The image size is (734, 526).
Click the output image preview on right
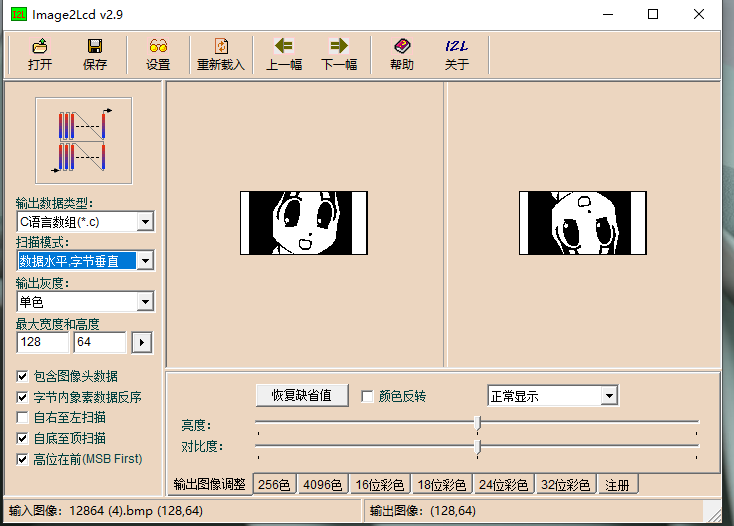point(583,223)
